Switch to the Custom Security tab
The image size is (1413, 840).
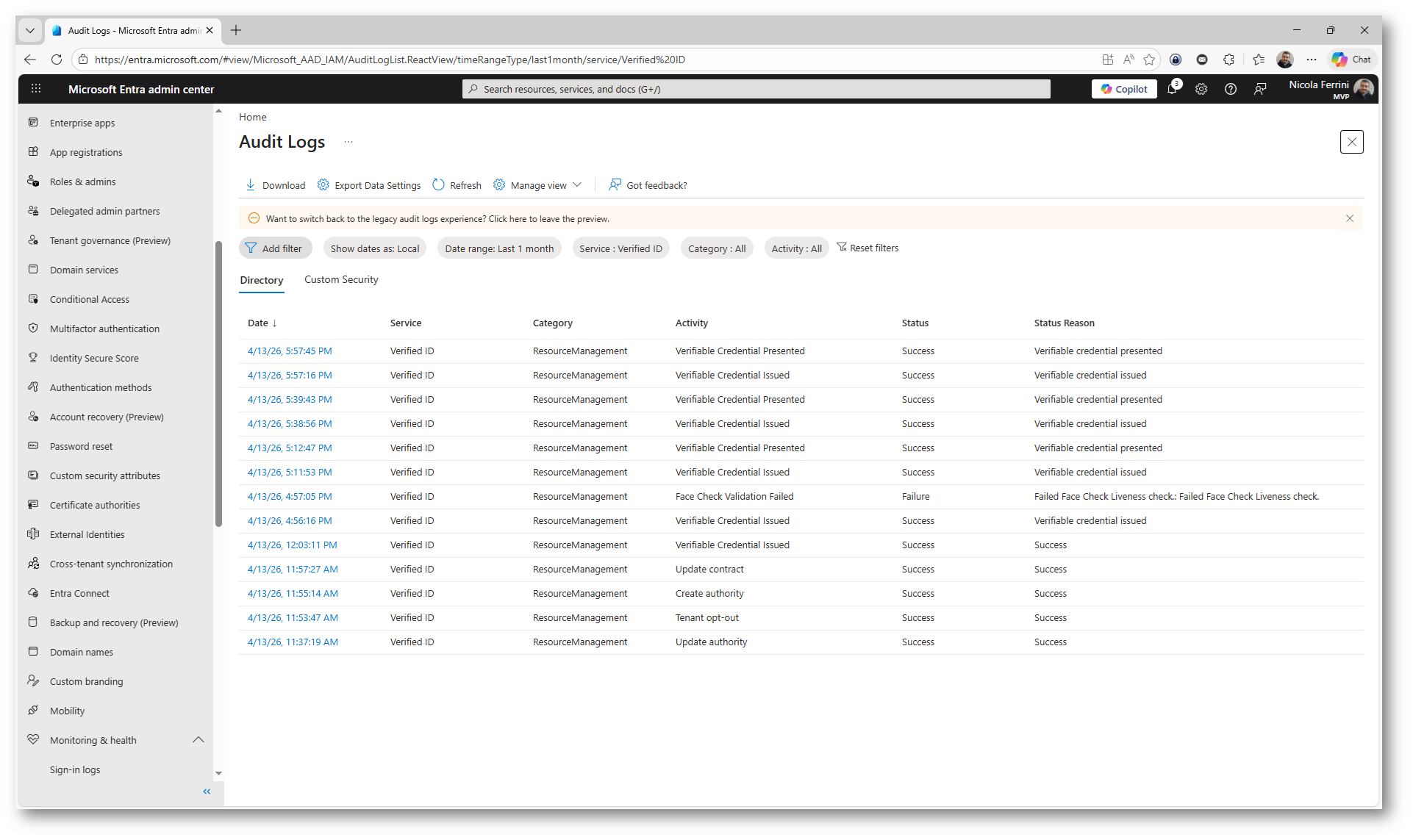click(341, 280)
